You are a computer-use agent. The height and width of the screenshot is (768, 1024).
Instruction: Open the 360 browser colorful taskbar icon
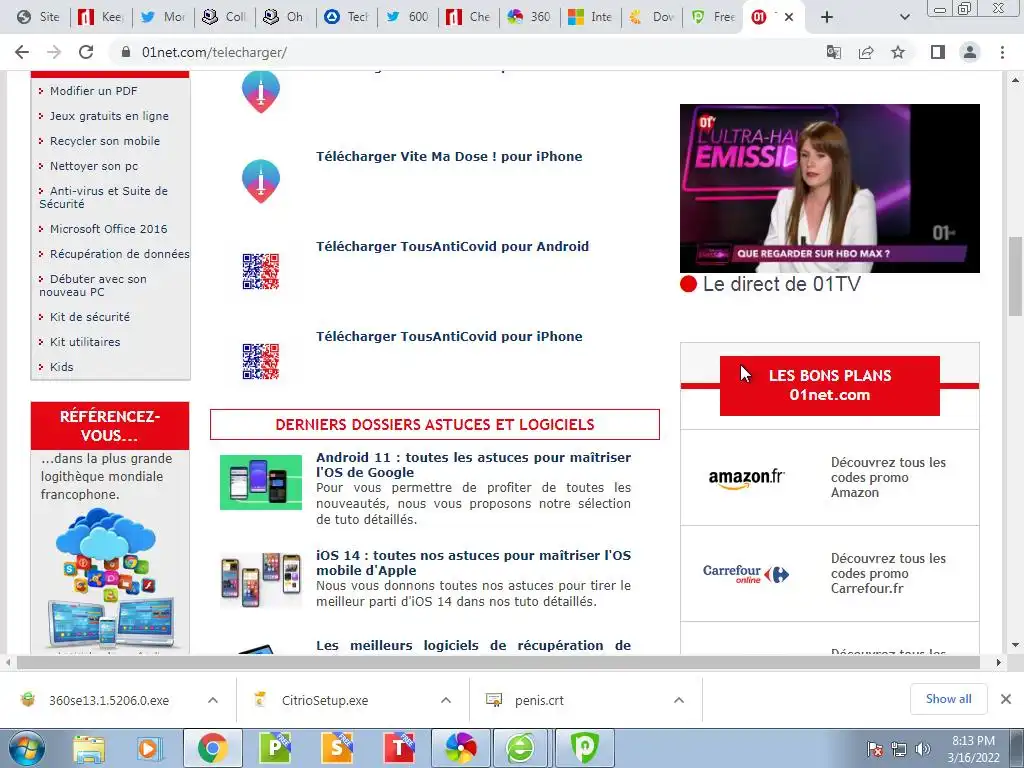click(x=461, y=748)
